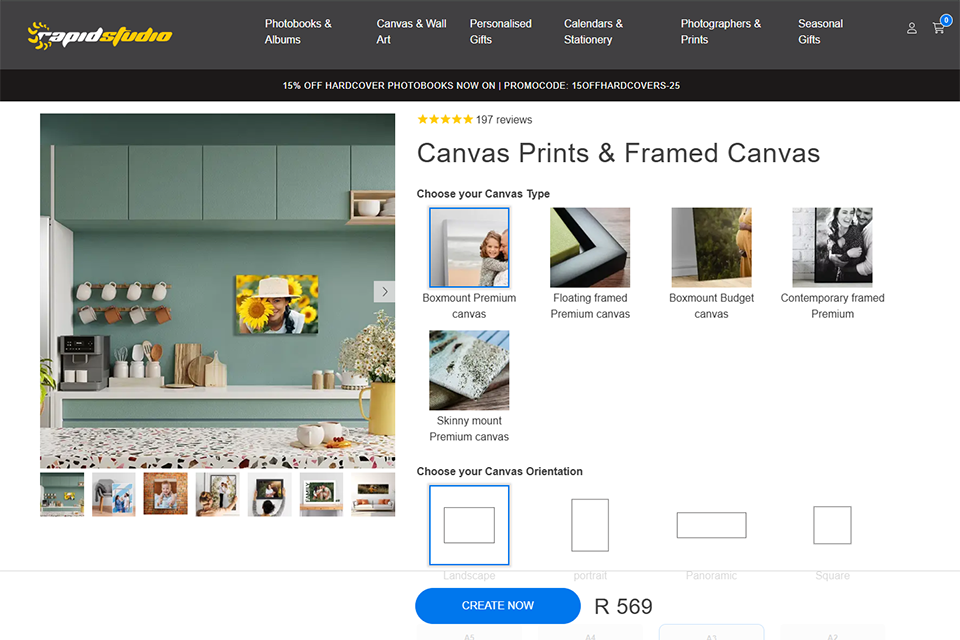Select the framed canvas on shelf thumbnail
The image size is (960, 640).
pyautogui.click(x=321, y=494)
